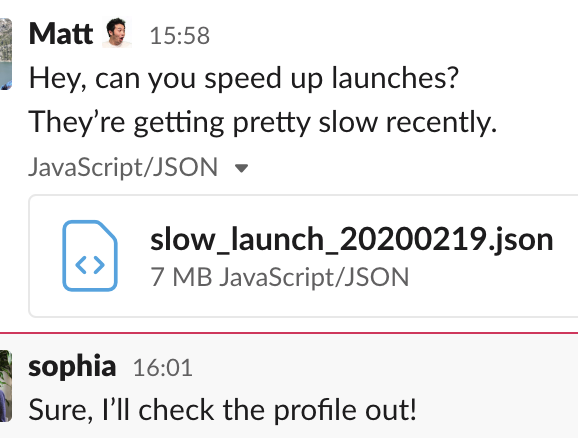Screen dimensions: 578x444
Task: Click Matt's status emoji next to name
Action: [x=117, y=33]
